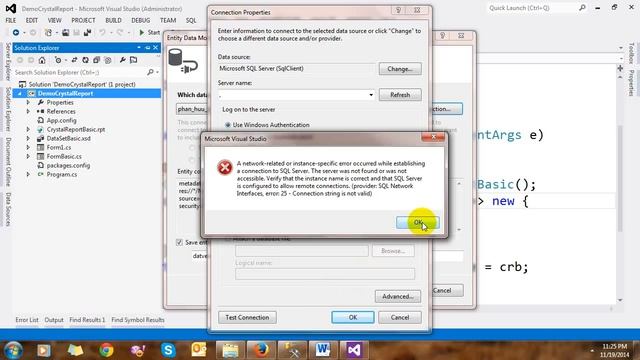Screen dimensions: 640x360
Task: Click the Undo toolbar icon
Action: click(102, 32)
